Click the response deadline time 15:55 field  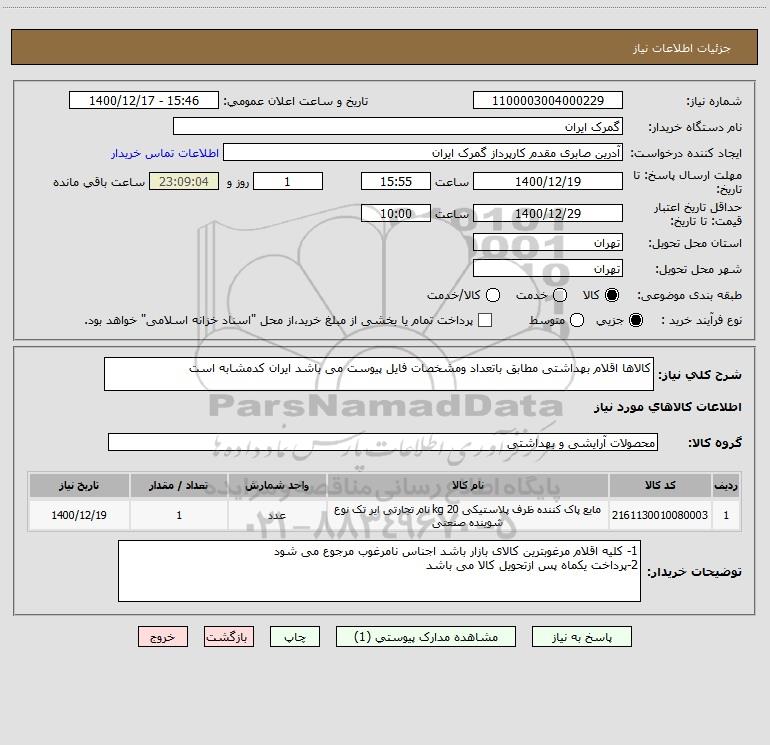coord(396,182)
